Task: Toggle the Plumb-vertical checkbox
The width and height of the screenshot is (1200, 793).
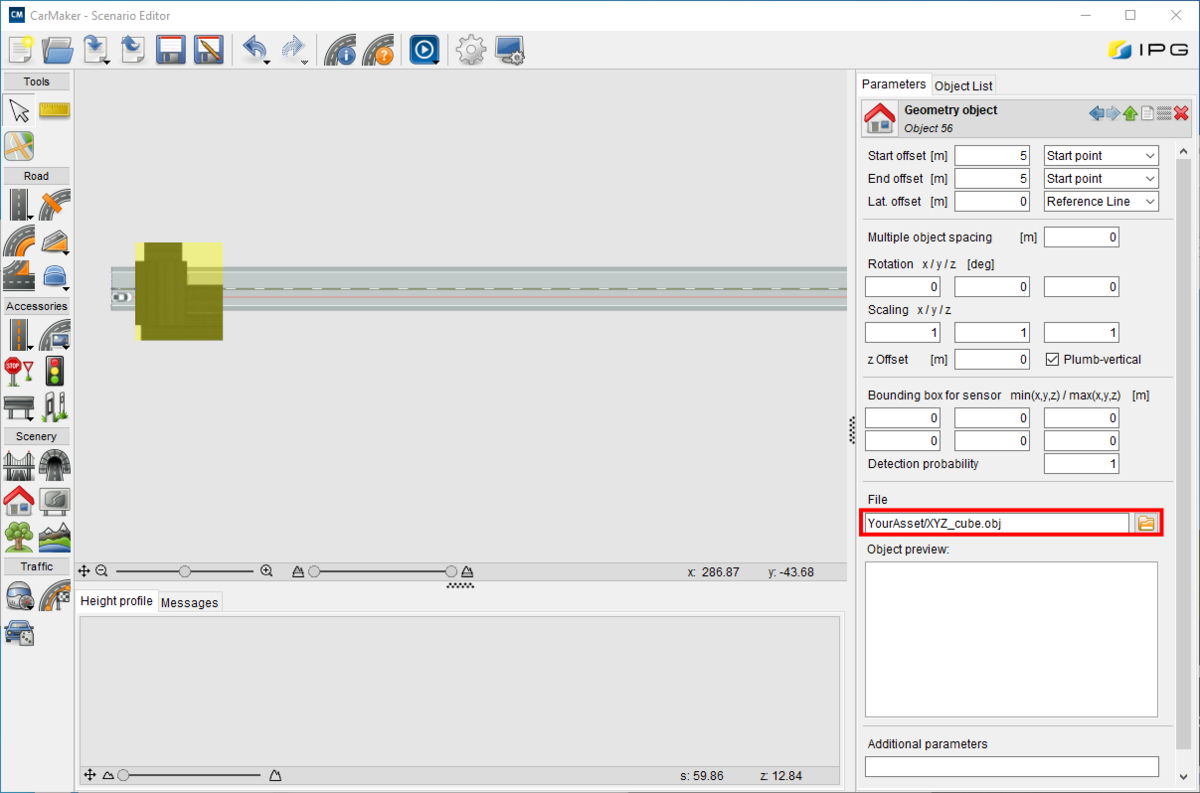Action: point(1052,359)
